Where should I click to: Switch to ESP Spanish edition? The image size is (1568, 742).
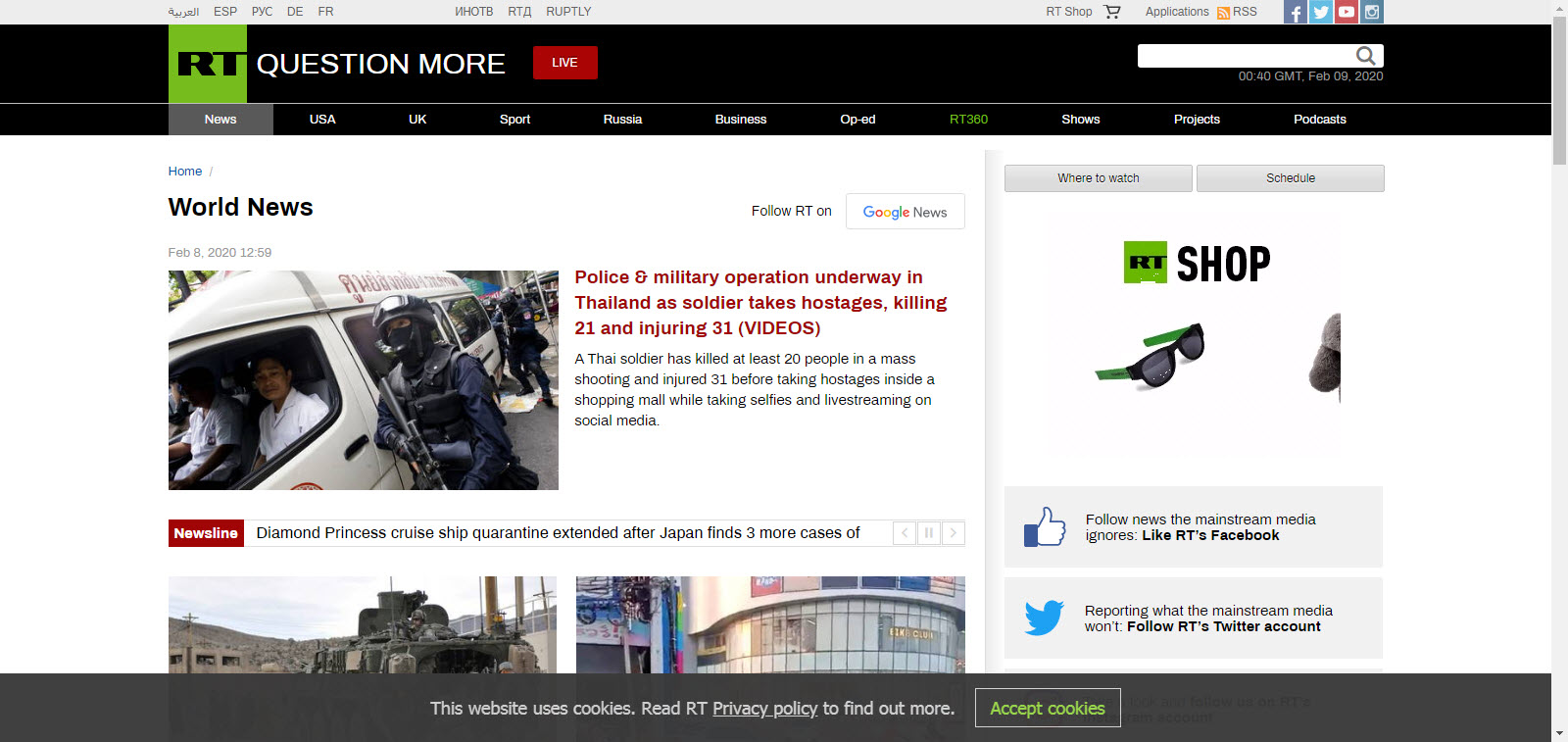[x=225, y=12]
